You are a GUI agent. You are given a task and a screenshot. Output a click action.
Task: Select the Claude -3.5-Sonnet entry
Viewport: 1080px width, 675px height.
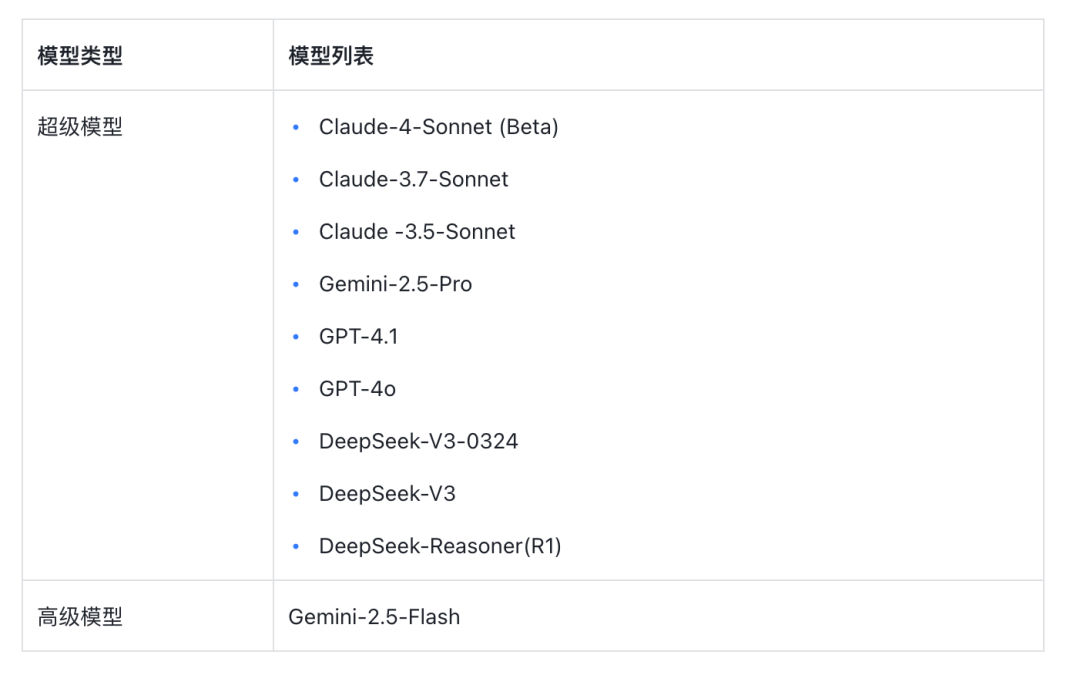click(x=417, y=232)
